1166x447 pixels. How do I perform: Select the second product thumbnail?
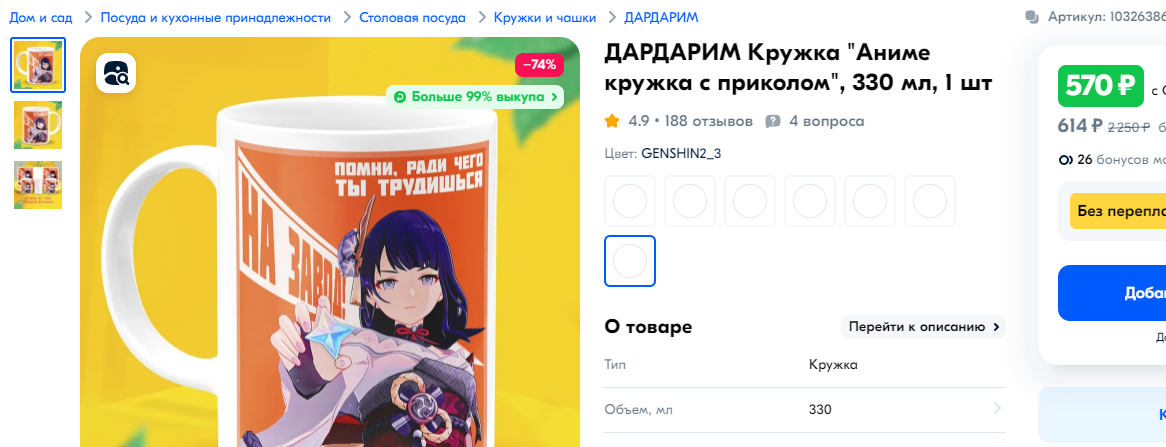click(x=38, y=125)
